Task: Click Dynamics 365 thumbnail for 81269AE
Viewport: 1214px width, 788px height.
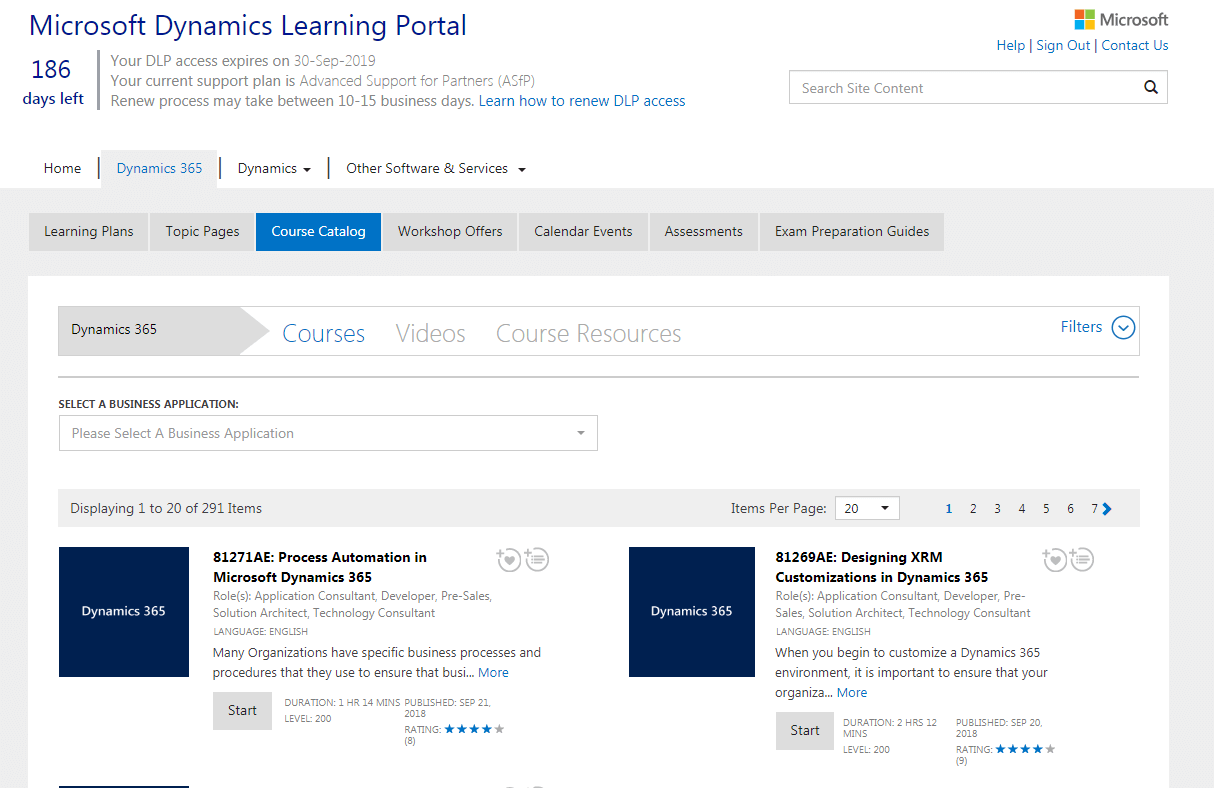Action: pyautogui.click(x=692, y=612)
